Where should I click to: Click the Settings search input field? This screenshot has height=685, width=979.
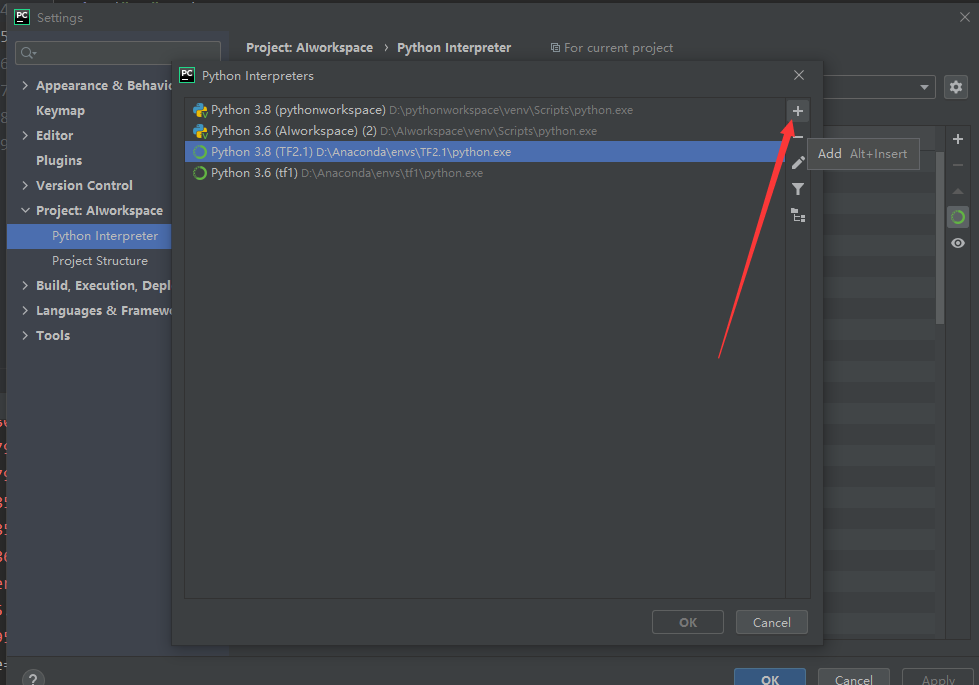(118, 53)
